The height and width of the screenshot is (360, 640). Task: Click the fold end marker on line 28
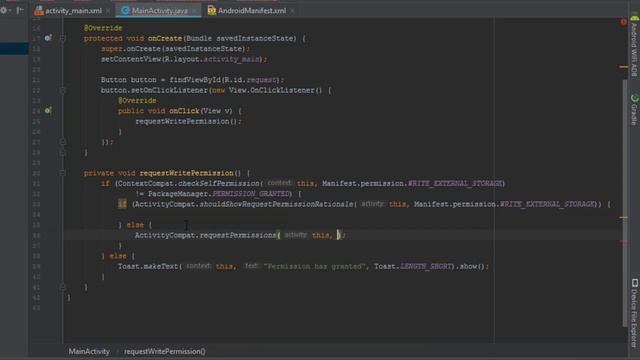(63, 153)
